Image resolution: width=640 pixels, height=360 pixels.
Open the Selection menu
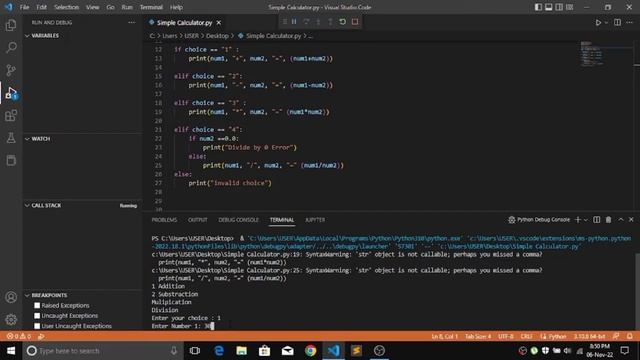point(66,7)
